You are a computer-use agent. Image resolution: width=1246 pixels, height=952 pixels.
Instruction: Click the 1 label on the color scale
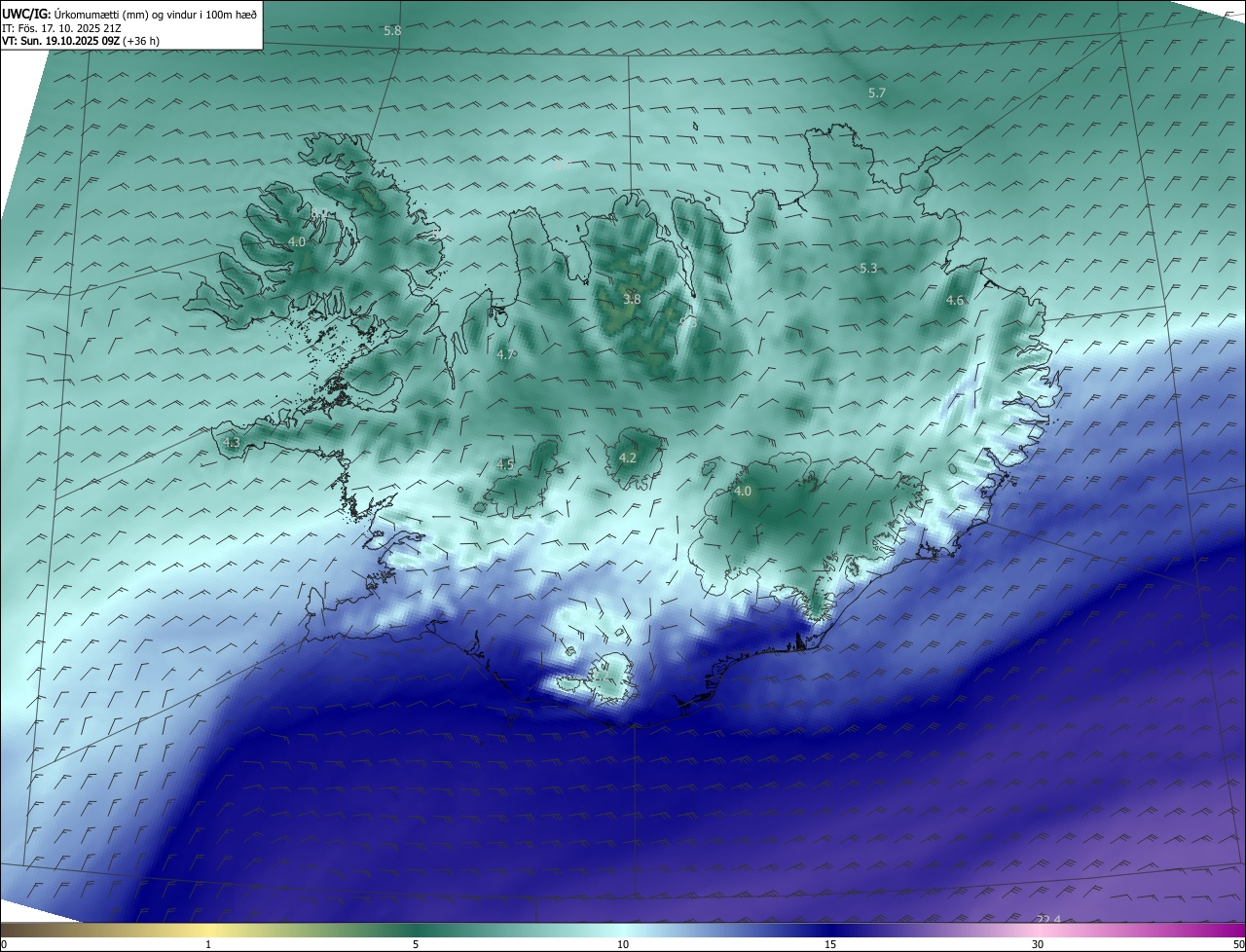208,944
